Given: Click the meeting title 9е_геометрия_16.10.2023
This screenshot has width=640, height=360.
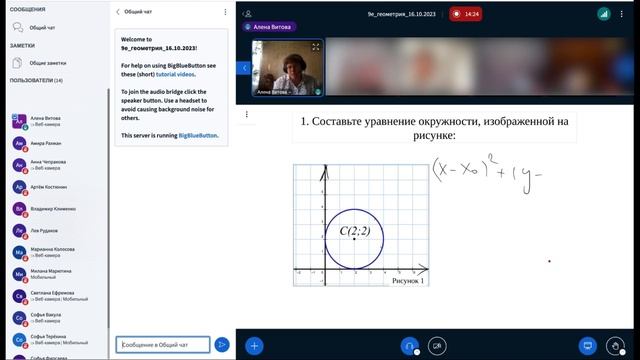Looking at the screenshot, I should [401, 14].
